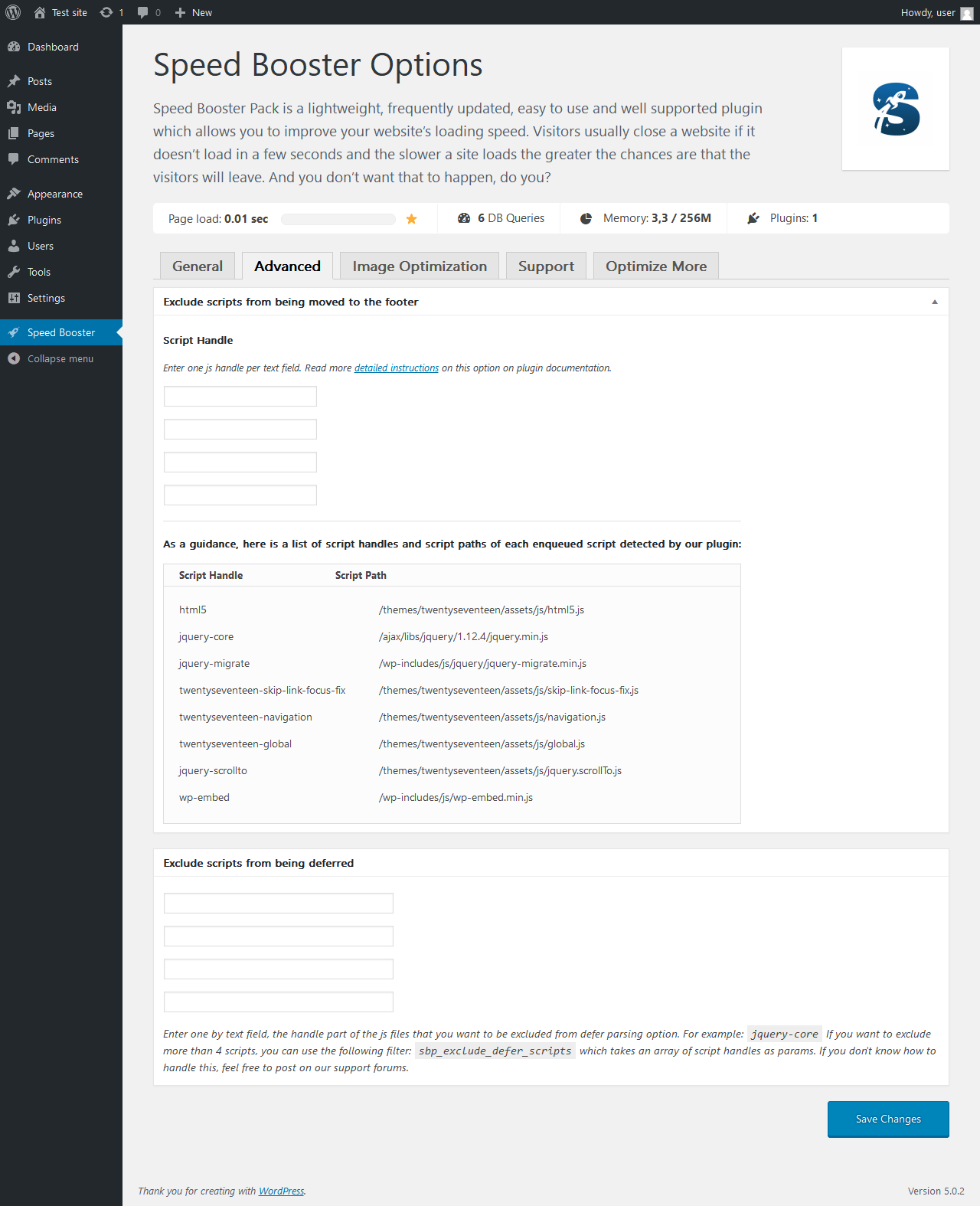Open the Appearance menu

pos(61,194)
